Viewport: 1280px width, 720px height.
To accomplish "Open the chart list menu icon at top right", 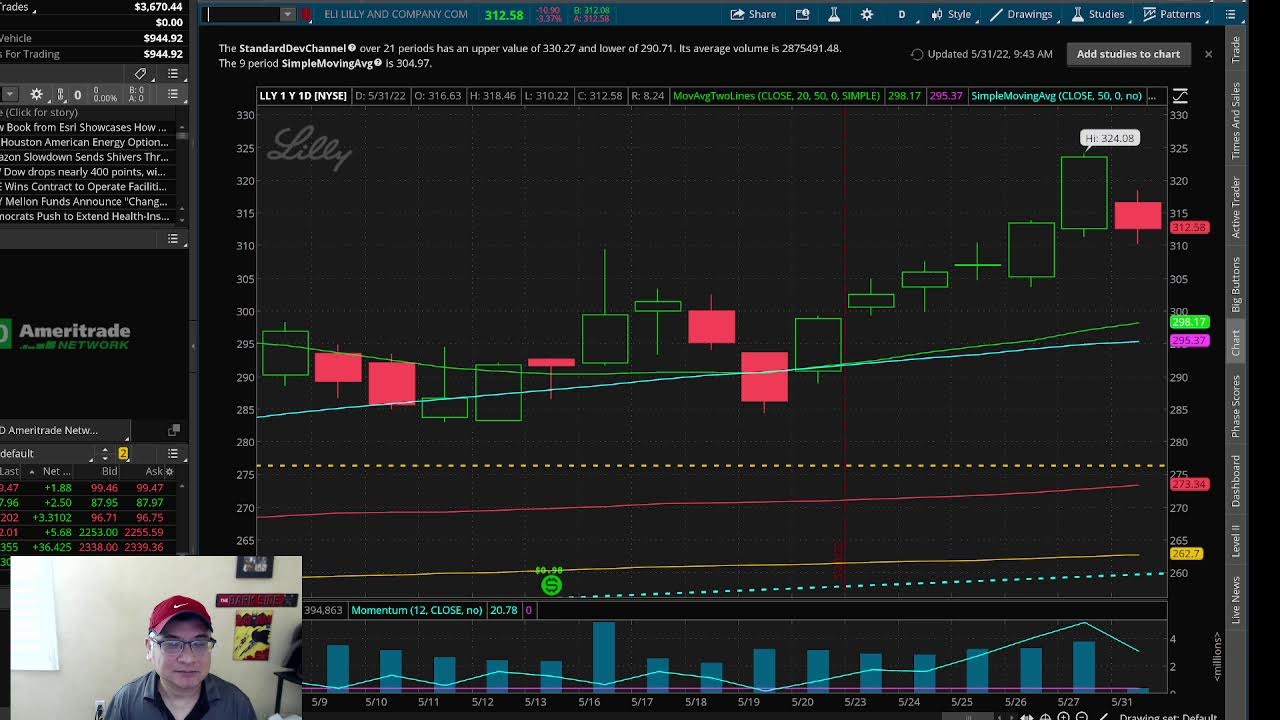I will pyautogui.click(x=1231, y=14).
